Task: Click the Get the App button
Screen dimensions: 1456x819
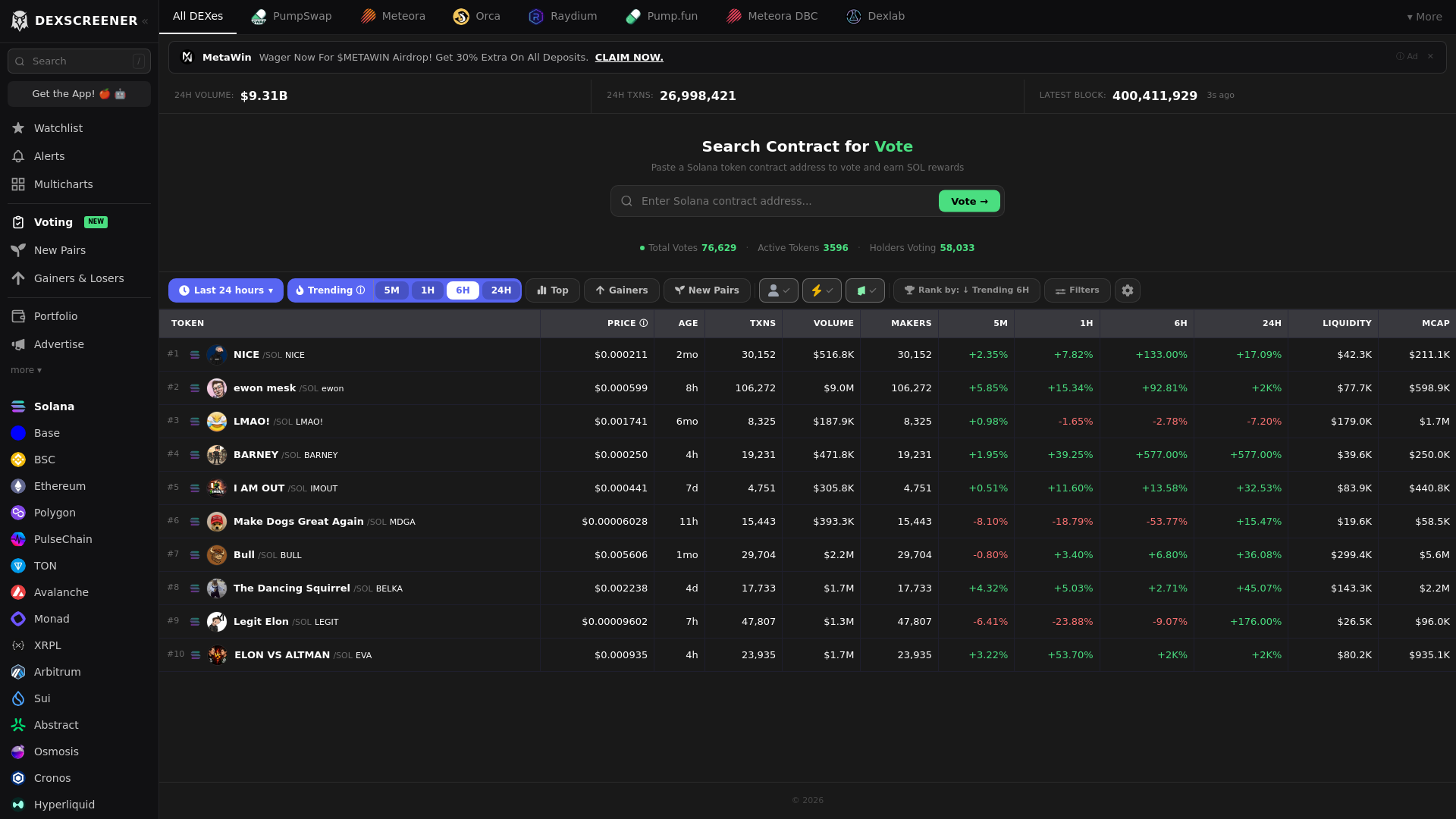Action: tap(79, 94)
